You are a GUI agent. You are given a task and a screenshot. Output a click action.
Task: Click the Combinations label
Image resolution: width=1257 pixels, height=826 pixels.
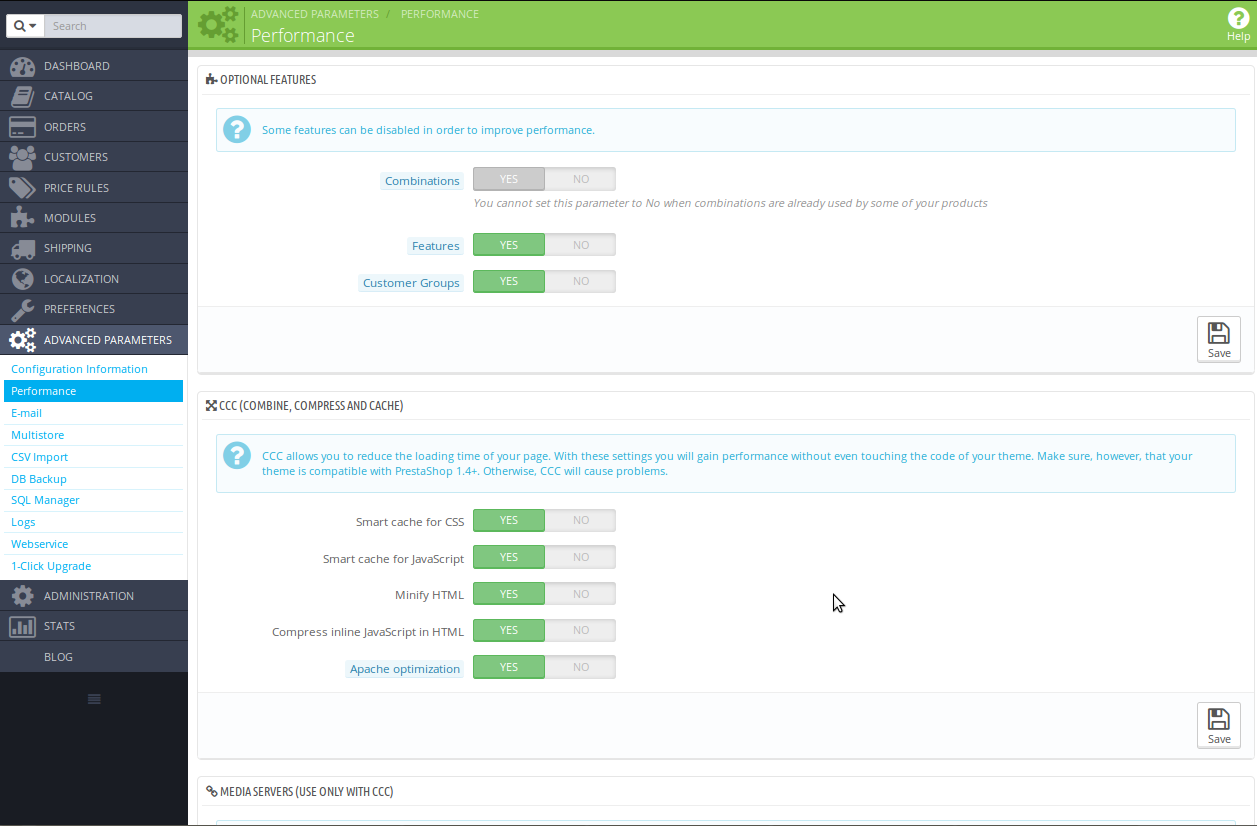pyautogui.click(x=423, y=181)
